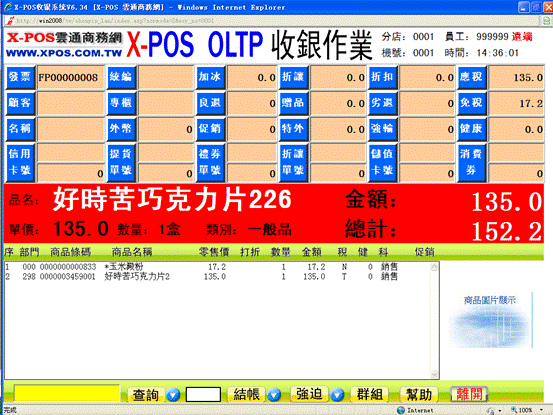Click the 消費券 voucher button
This screenshot has width=553, height=415.
click(472, 163)
